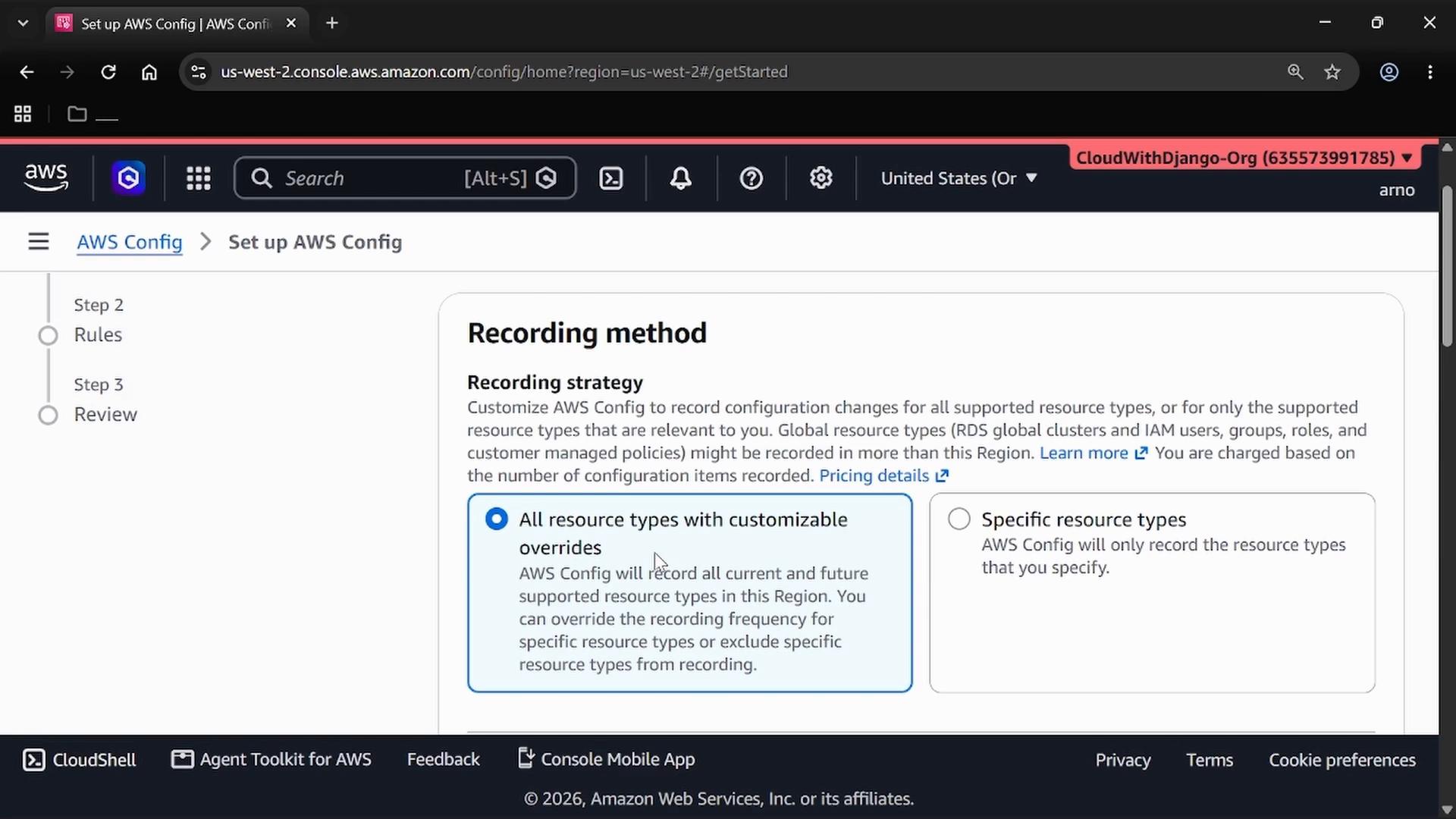The height and width of the screenshot is (819, 1456).
Task: Open the browser tab search dropdown arrow
Action: tap(24, 24)
